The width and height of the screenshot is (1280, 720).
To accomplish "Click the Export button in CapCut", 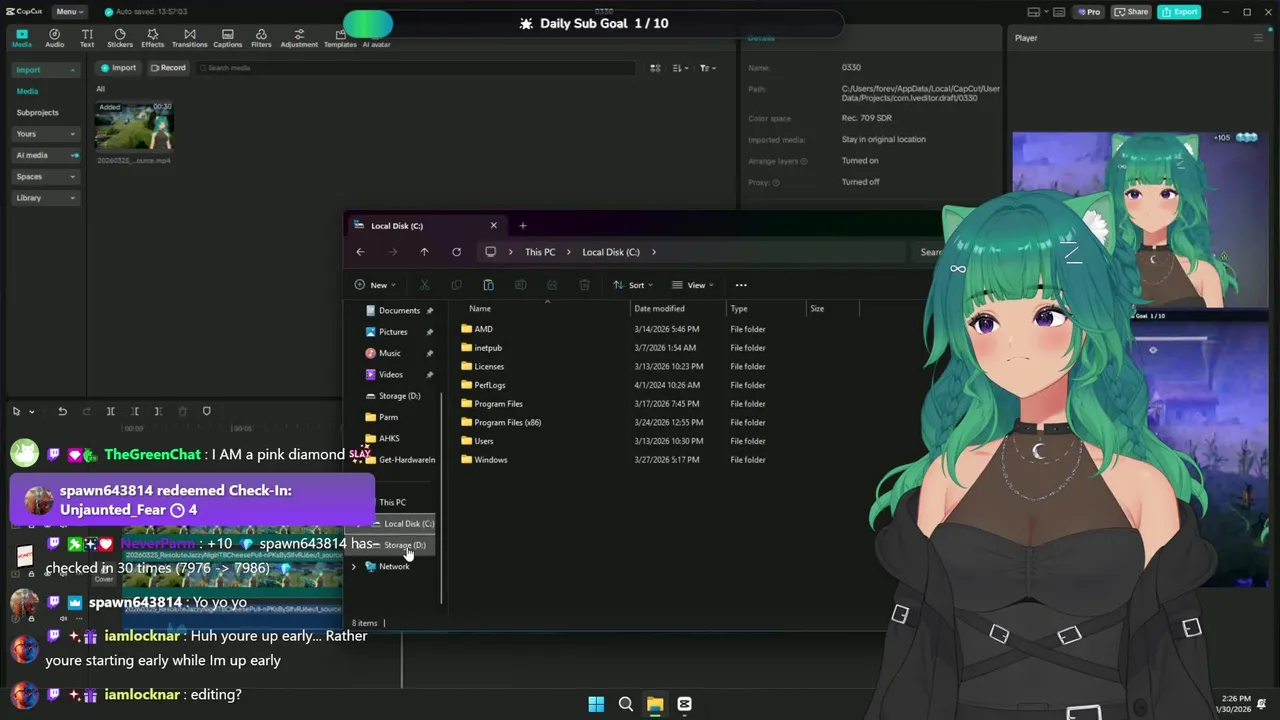I will 1179,12.
